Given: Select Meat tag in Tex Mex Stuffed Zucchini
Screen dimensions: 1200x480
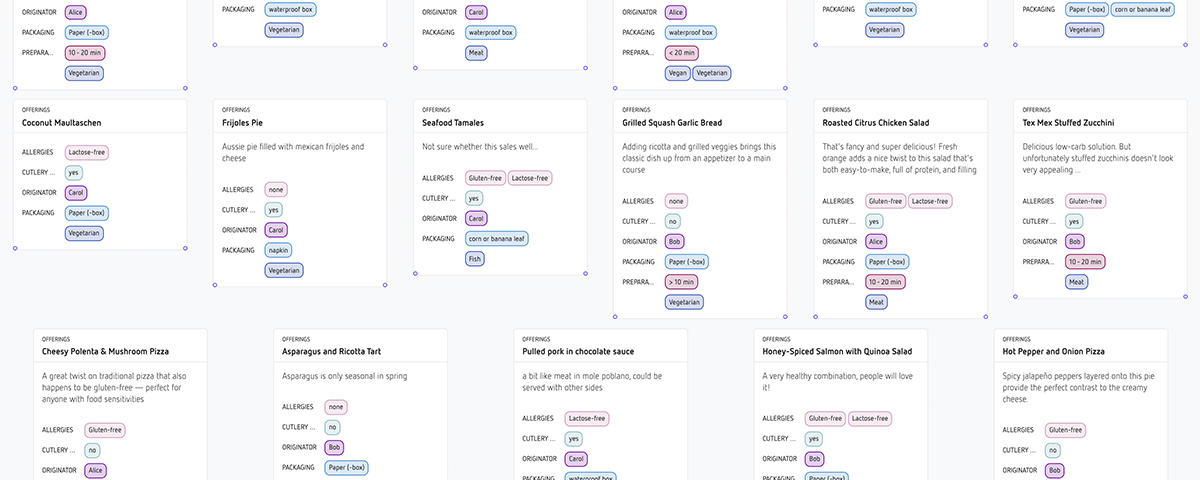Looking at the screenshot, I should pos(1077,282).
